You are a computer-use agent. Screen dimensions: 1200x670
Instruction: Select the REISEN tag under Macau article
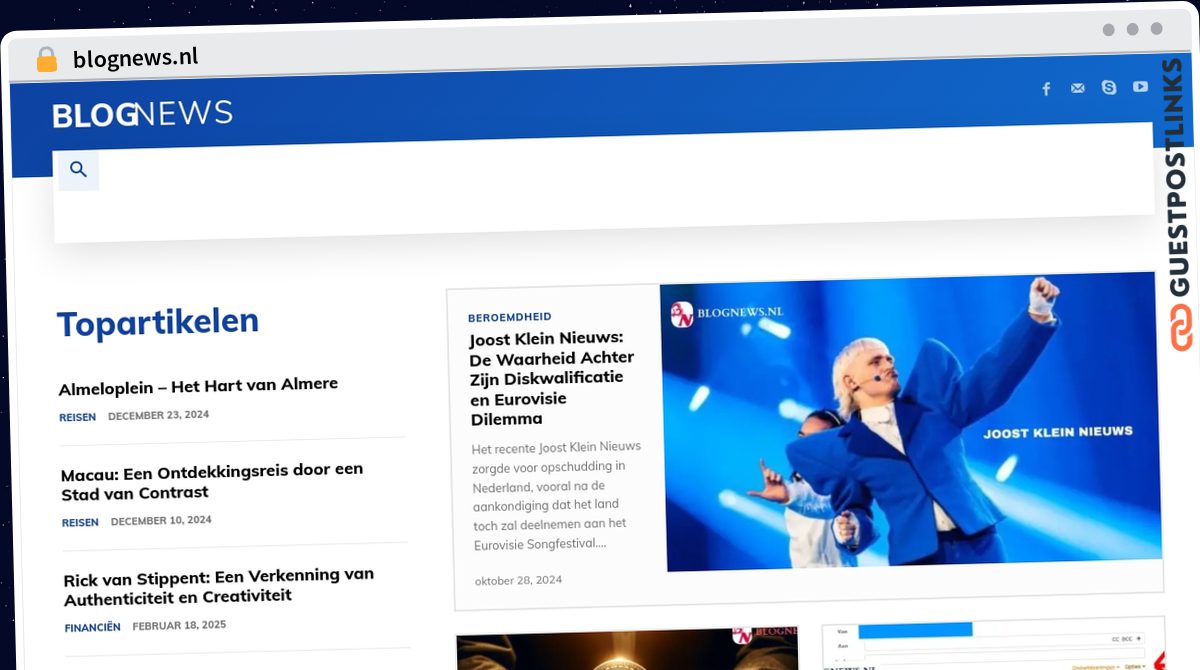(80, 522)
